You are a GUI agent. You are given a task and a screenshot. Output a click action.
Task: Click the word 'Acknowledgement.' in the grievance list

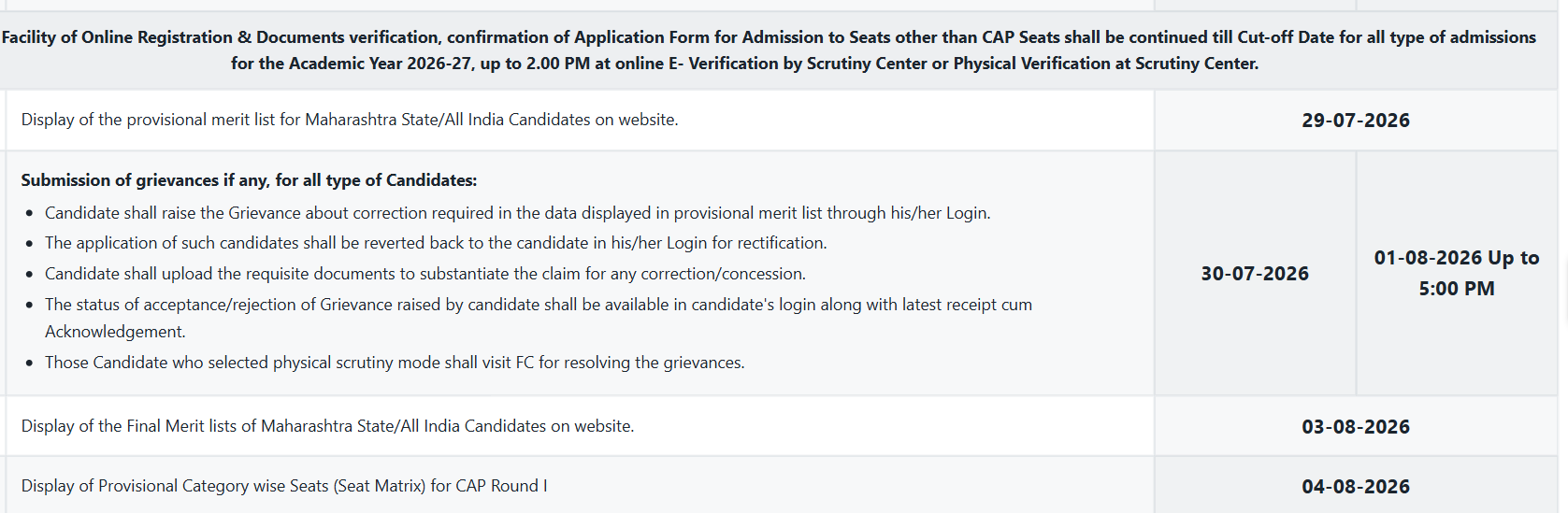[115, 332]
